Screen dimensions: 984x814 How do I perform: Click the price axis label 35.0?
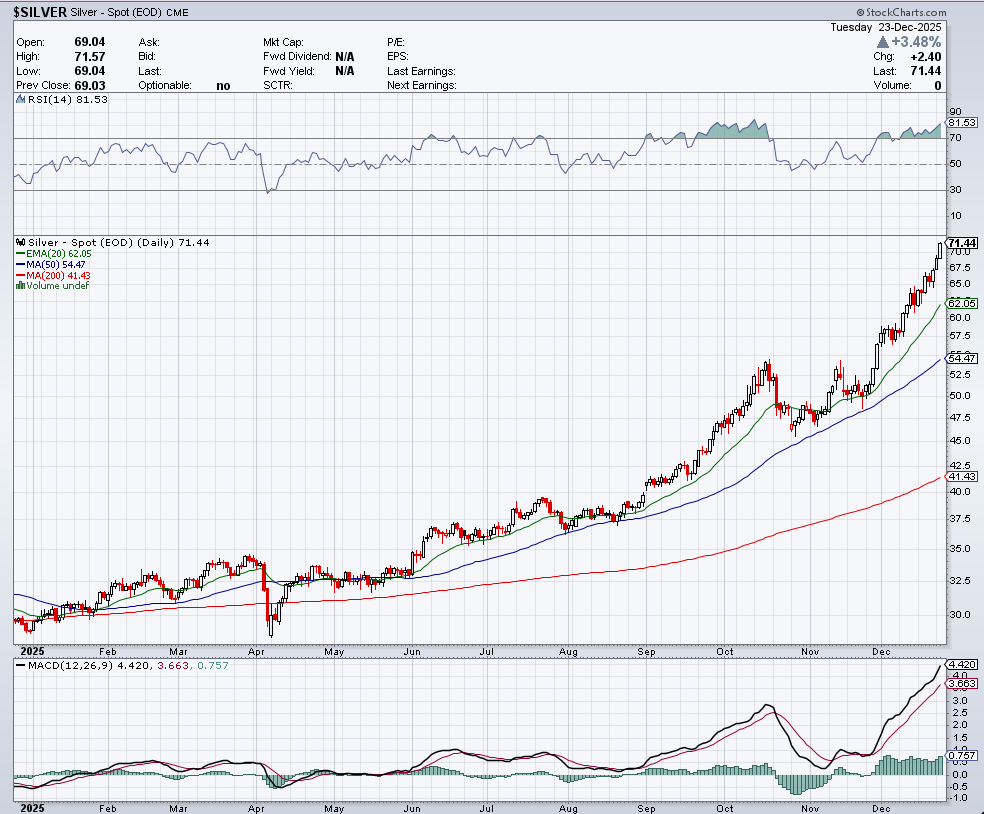click(960, 549)
